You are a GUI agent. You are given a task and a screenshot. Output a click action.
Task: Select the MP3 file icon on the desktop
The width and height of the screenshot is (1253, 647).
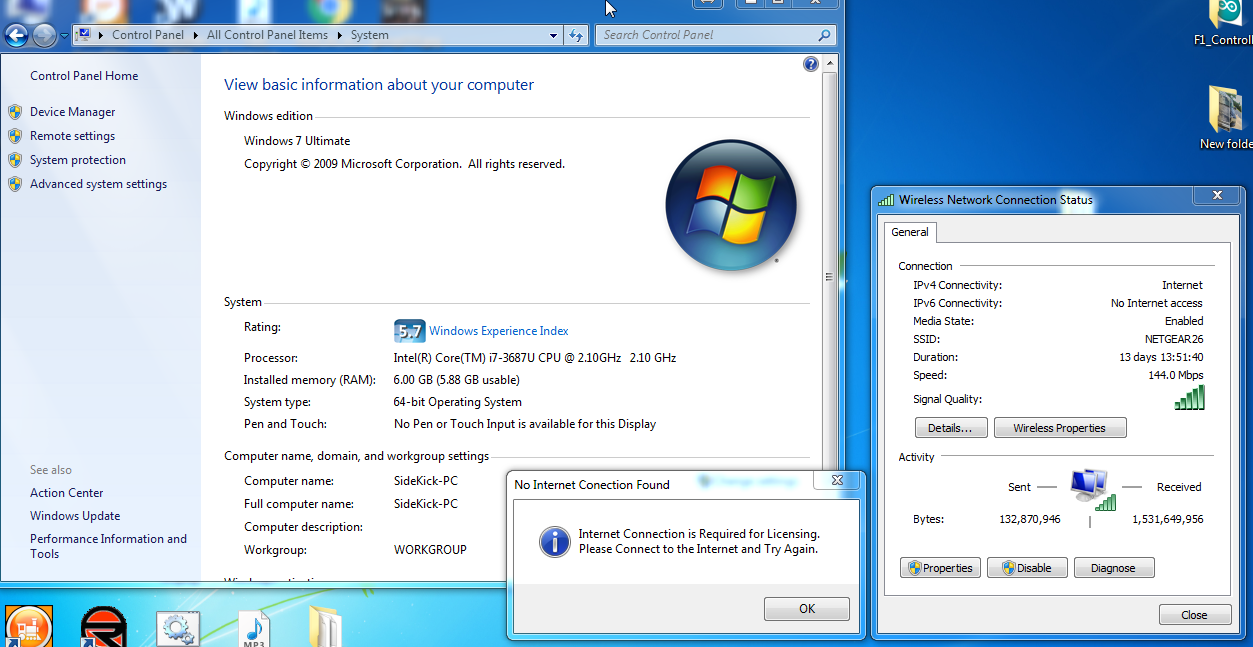coord(253,628)
